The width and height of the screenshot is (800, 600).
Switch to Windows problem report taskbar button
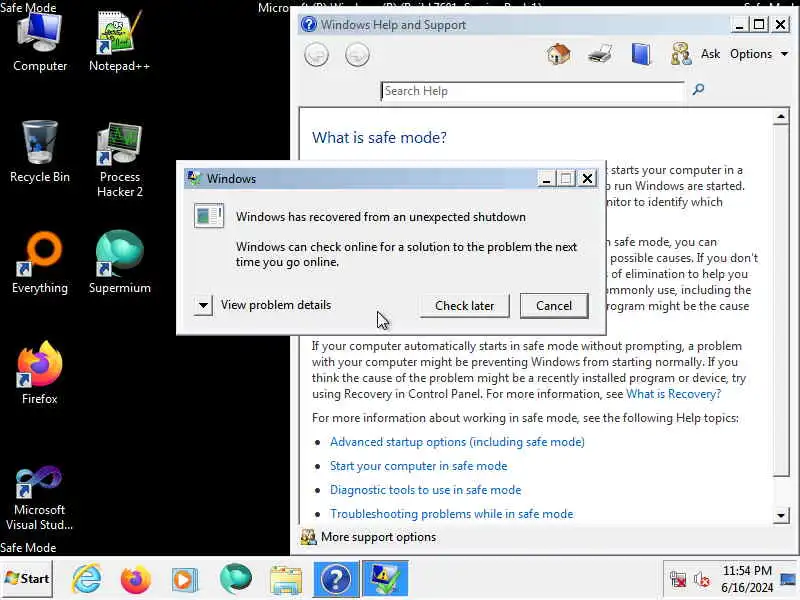(385, 579)
